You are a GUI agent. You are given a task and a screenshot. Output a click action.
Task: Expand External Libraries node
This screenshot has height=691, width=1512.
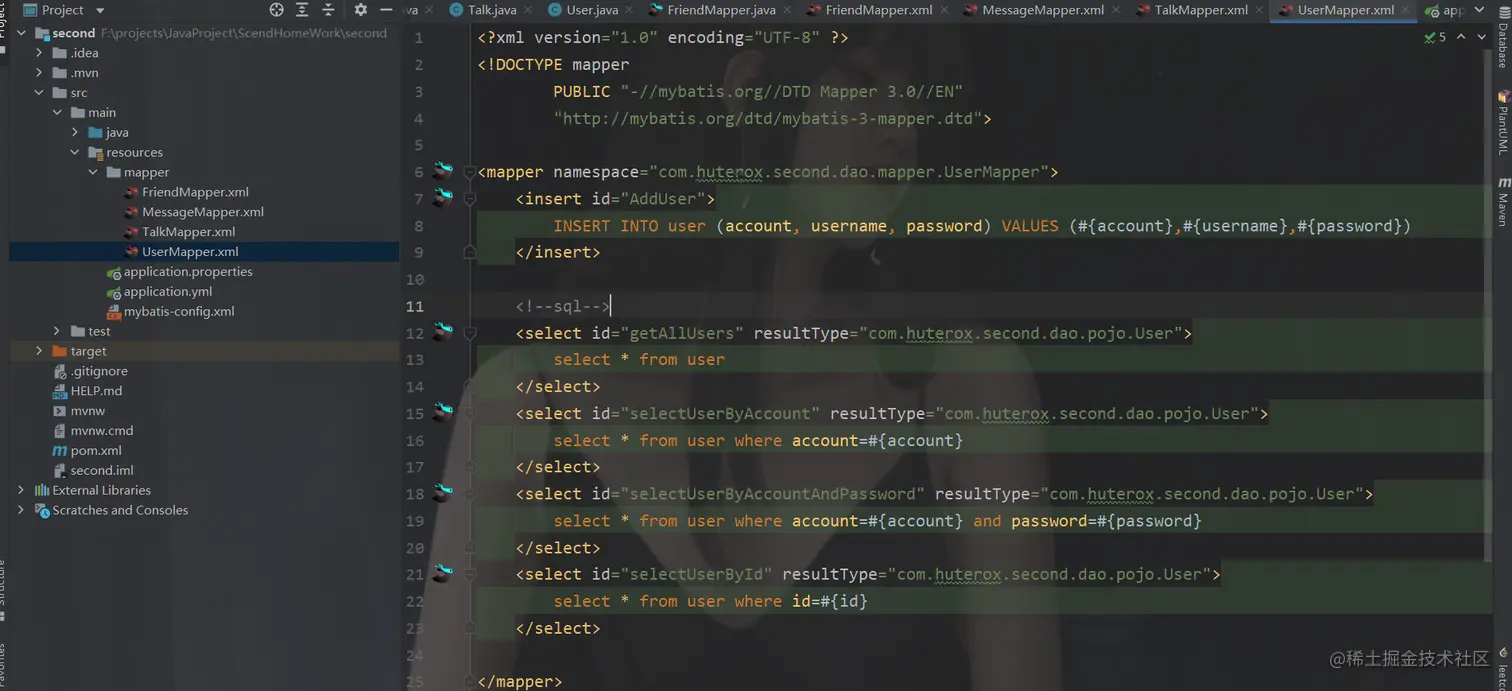point(21,490)
